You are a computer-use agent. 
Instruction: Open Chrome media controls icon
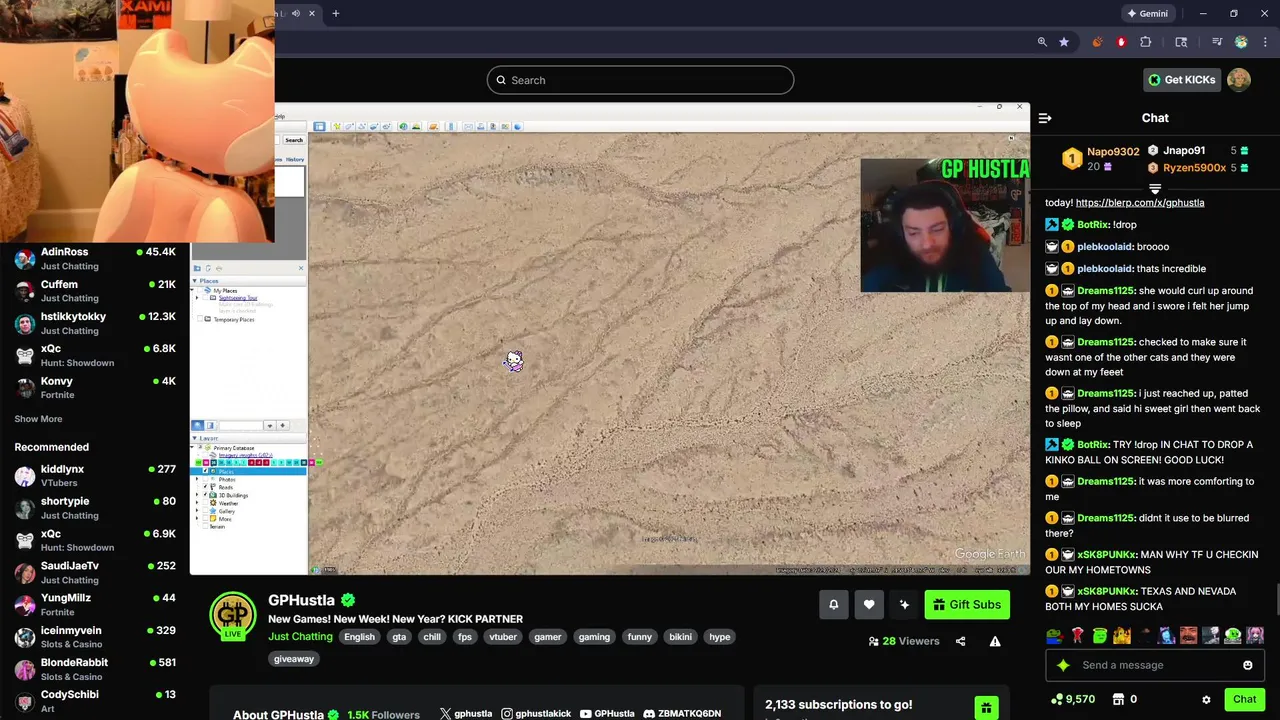tap(1217, 42)
